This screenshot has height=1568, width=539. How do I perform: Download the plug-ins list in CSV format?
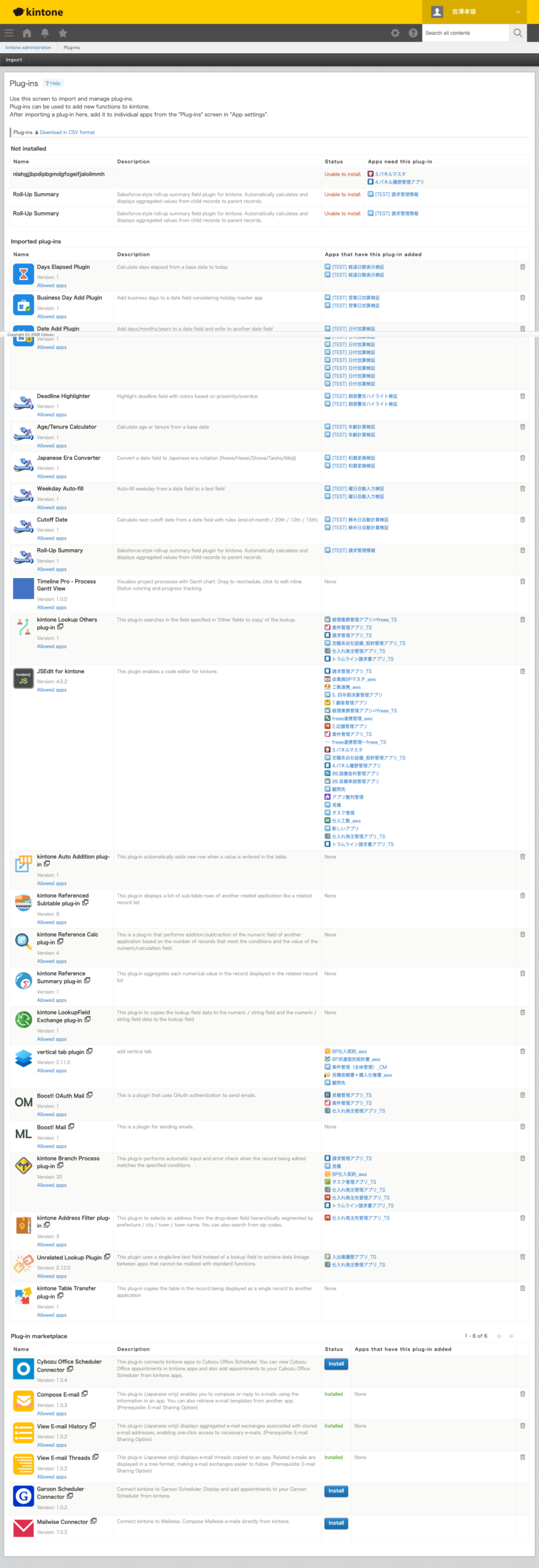(67, 132)
